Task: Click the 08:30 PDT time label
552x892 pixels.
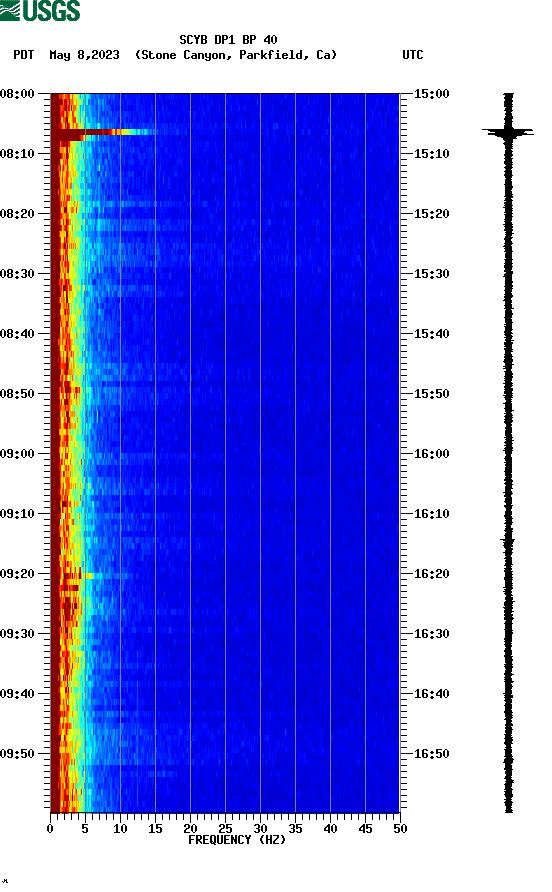Action: coord(17,274)
